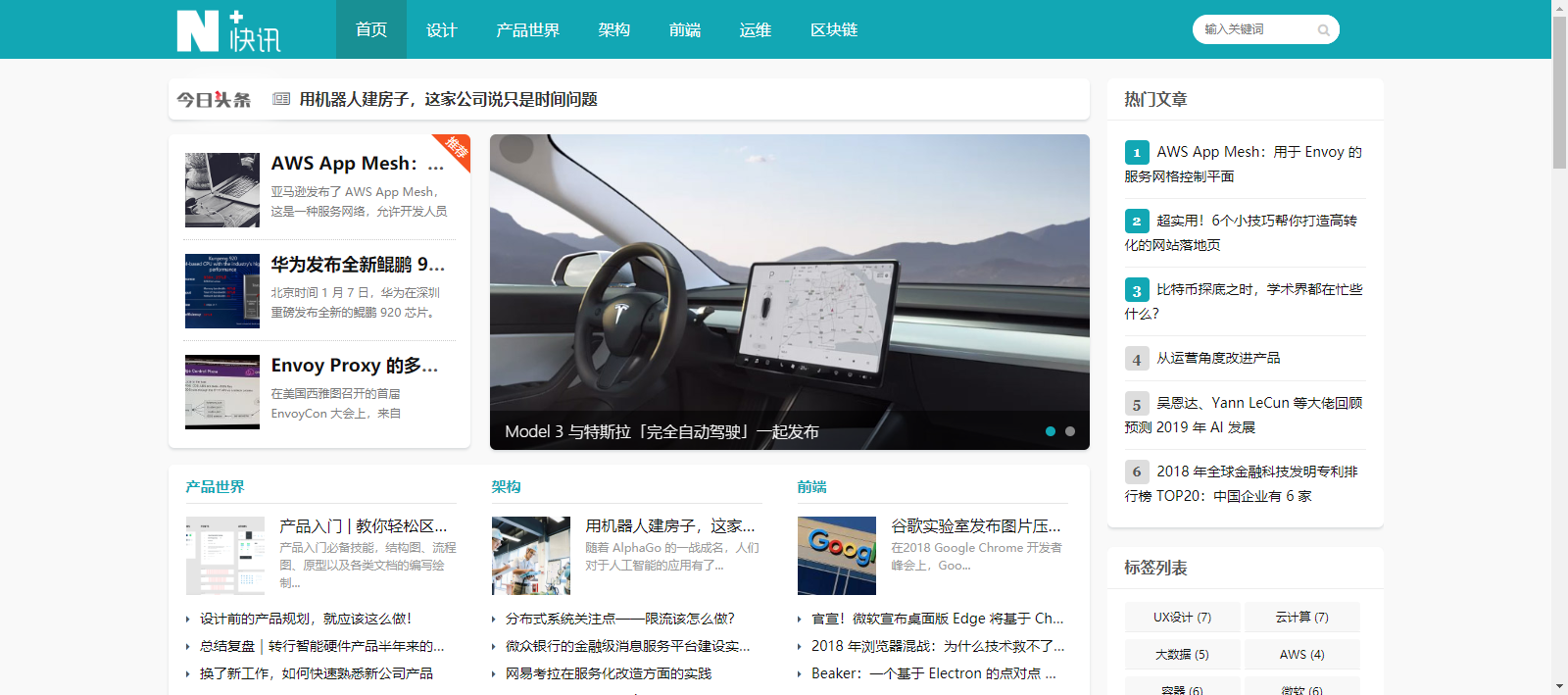
Task: Click the rank 4 badge in hot articles
Action: (1137, 359)
